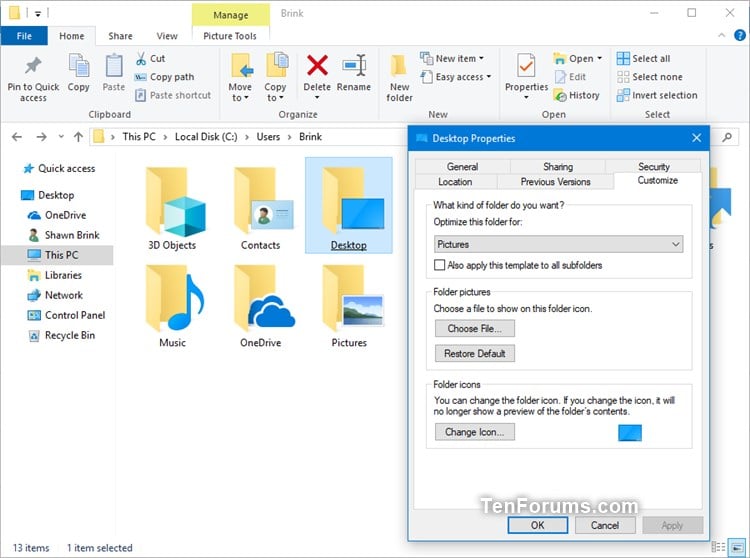Click the red Delete icon in ribbon

pos(317,66)
